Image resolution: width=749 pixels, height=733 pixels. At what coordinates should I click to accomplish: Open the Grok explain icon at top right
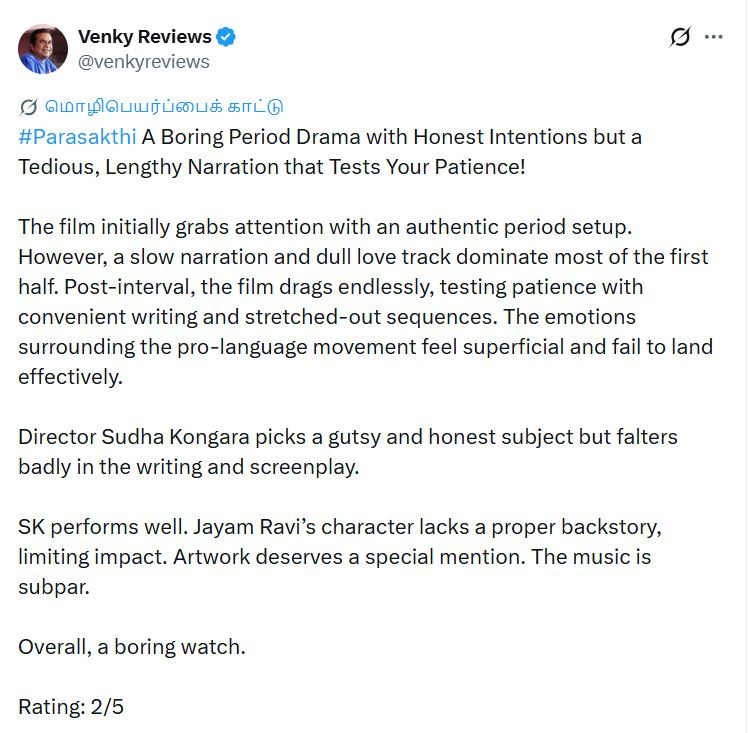679,38
